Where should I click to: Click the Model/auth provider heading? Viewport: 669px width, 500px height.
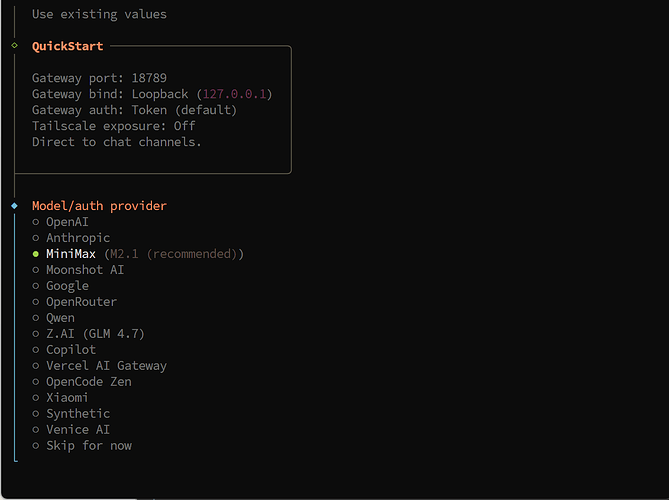tap(99, 206)
